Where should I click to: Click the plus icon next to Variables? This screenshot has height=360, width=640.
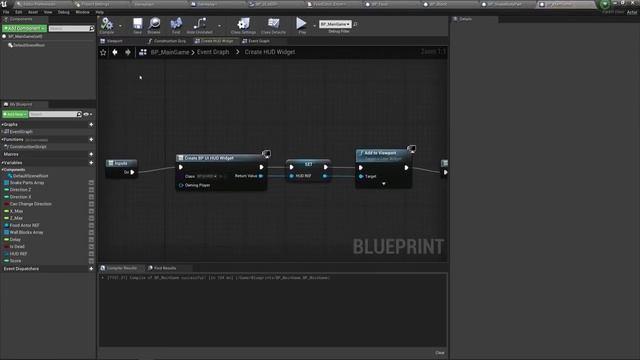[x=91, y=162]
